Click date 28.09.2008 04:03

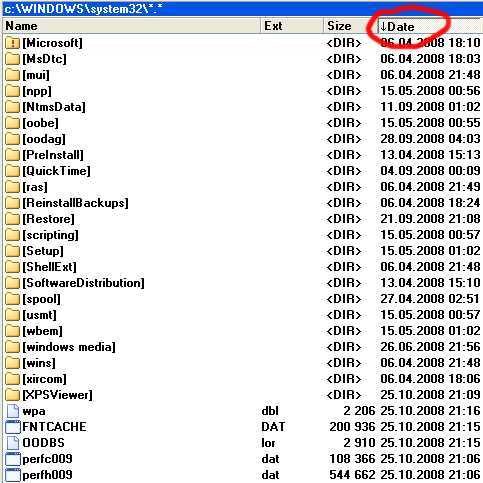[x=430, y=139]
